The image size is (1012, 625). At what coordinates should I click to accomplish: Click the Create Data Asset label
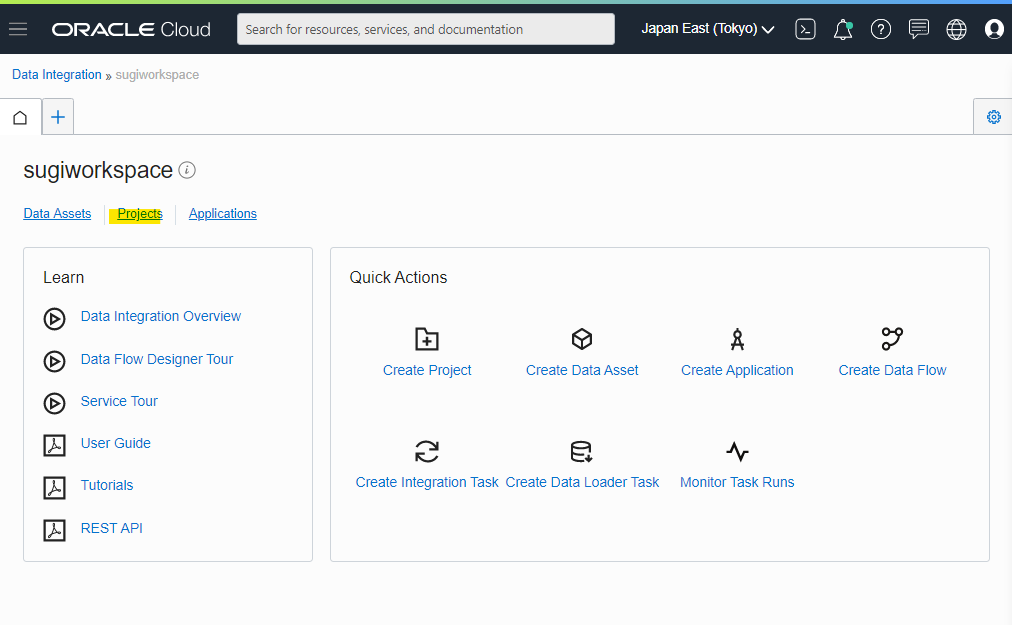(582, 370)
